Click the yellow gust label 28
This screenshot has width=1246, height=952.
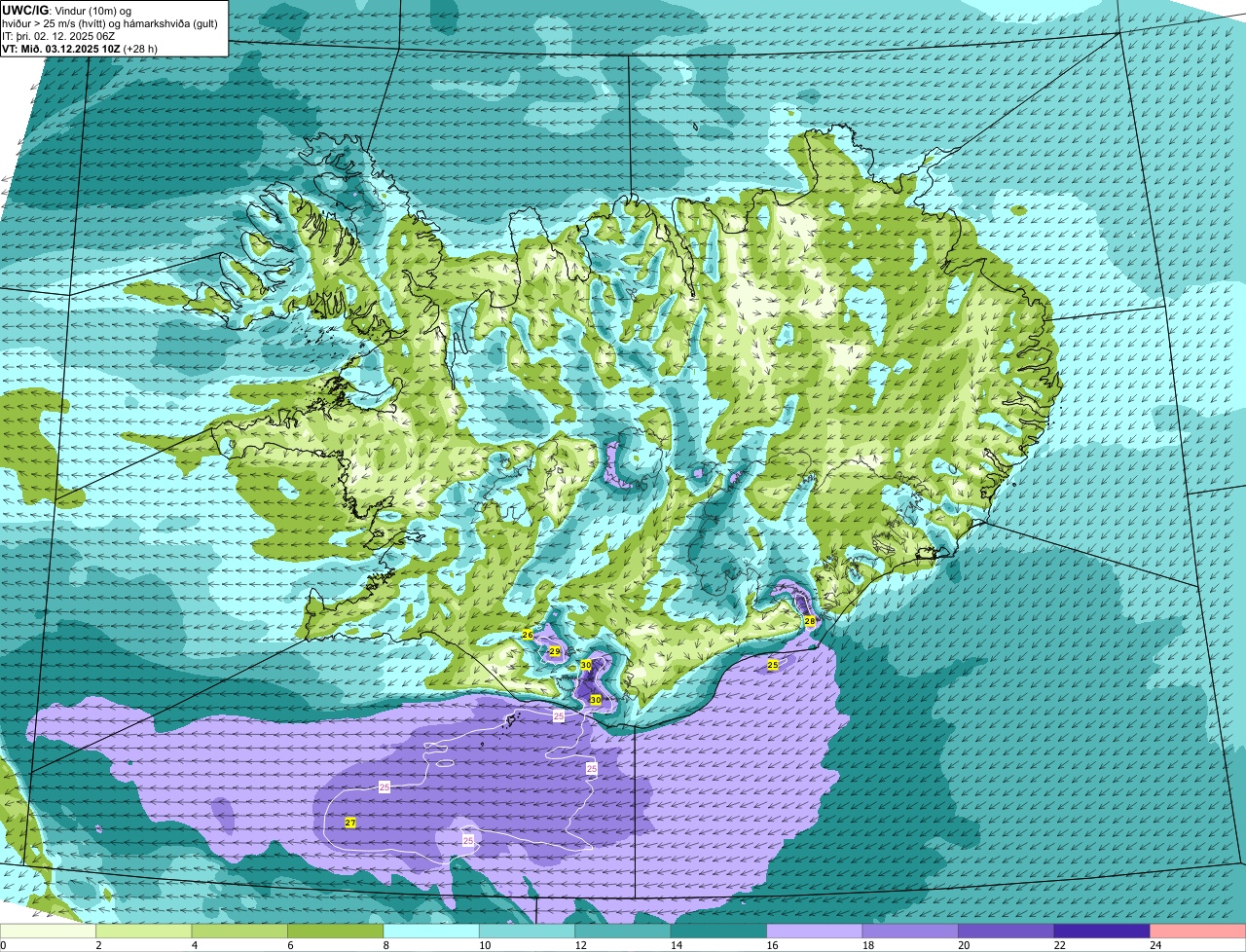(810, 621)
